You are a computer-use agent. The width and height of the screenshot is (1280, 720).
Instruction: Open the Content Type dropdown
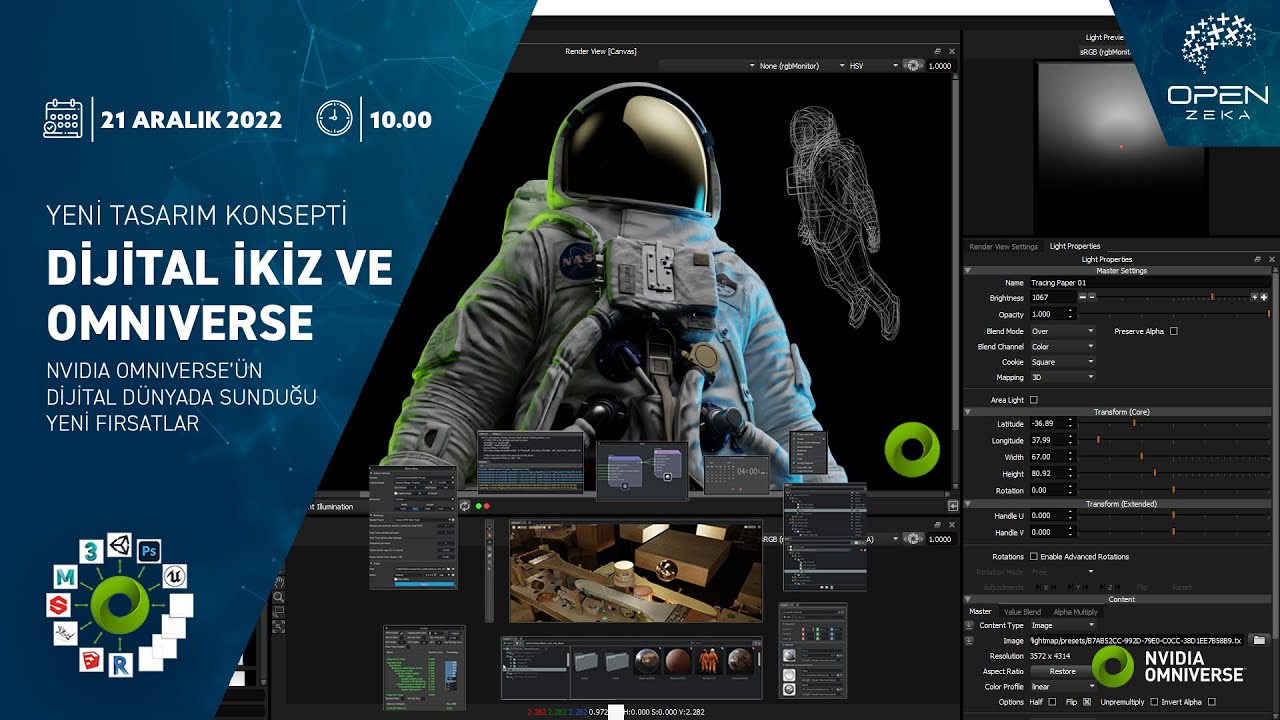pyautogui.click(x=1063, y=625)
